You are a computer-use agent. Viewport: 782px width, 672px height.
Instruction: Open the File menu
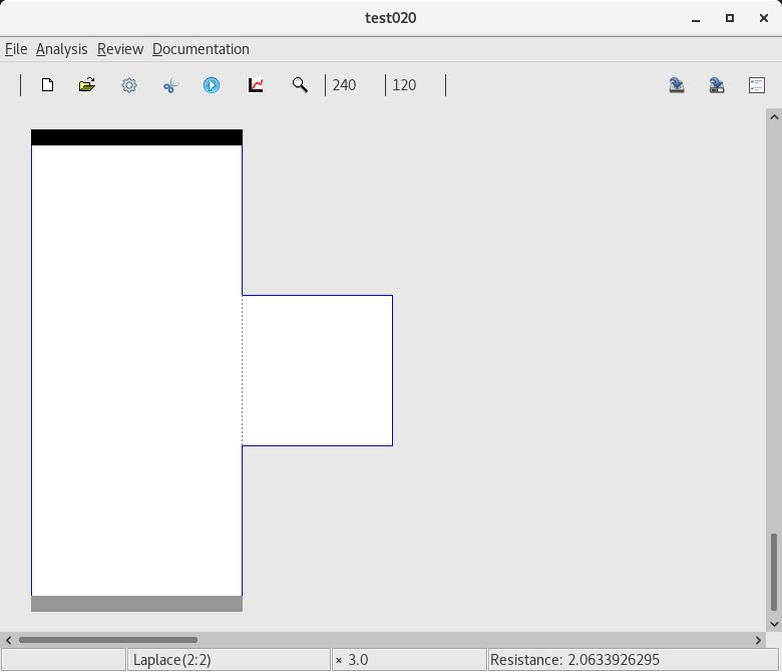[x=16, y=49]
